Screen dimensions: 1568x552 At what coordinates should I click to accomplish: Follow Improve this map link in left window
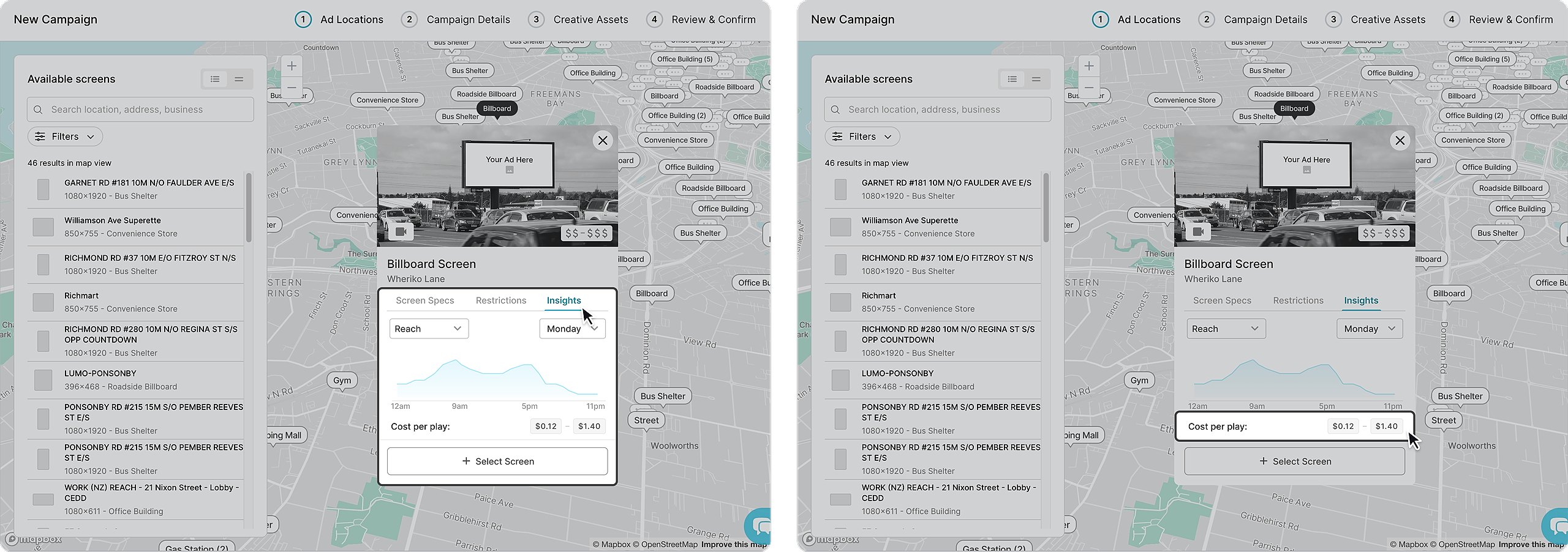pyautogui.click(x=734, y=545)
